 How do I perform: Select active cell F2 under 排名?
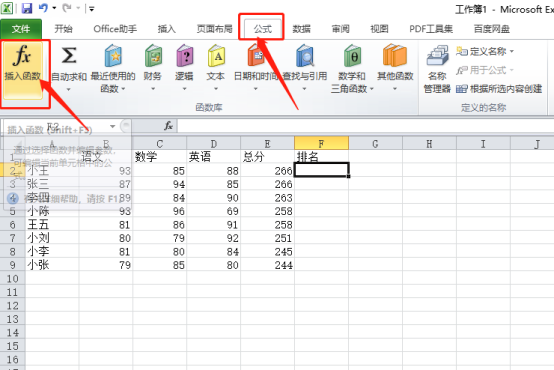322,170
